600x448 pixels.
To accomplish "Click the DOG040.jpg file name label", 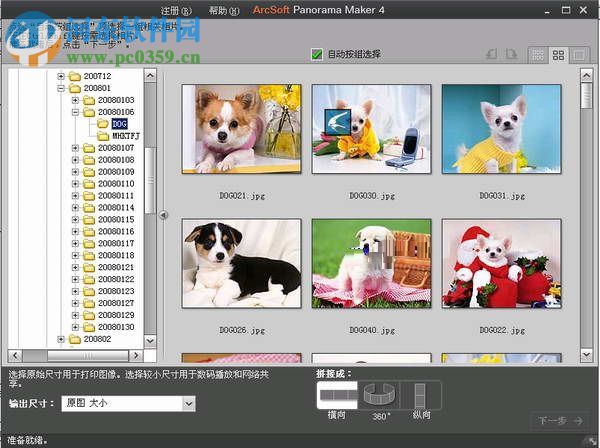I will [x=372, y=330].
